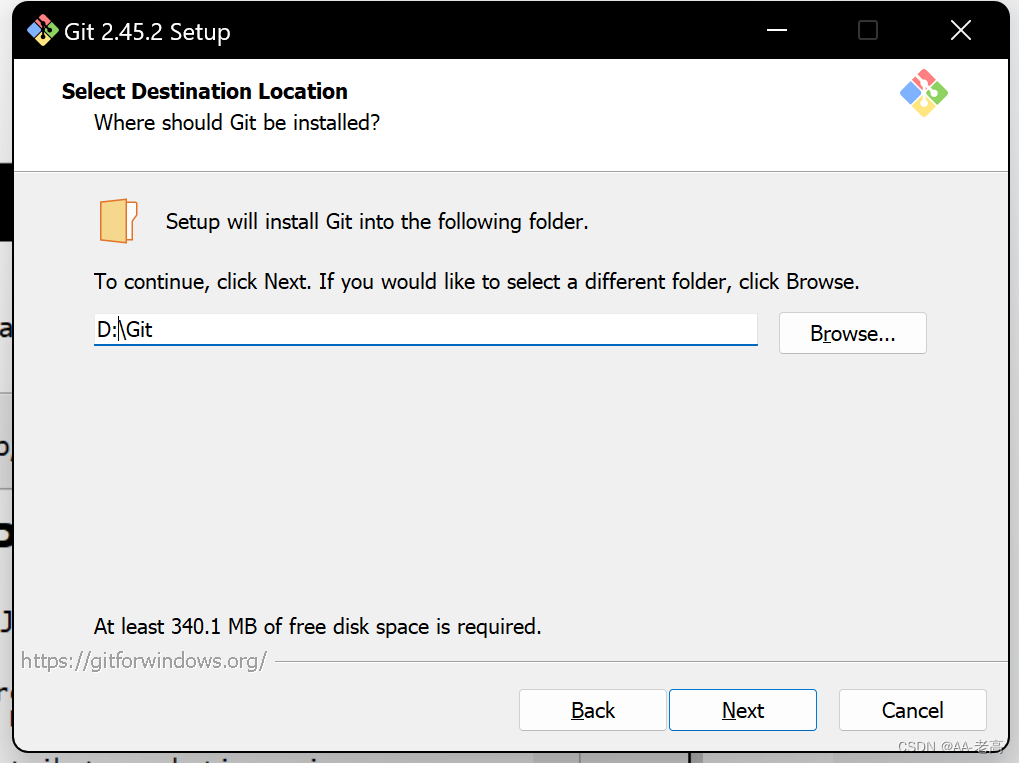Screen dimensions: 1019x763
Task: Click the Git icon in title bar
Action: pos(43,31)
